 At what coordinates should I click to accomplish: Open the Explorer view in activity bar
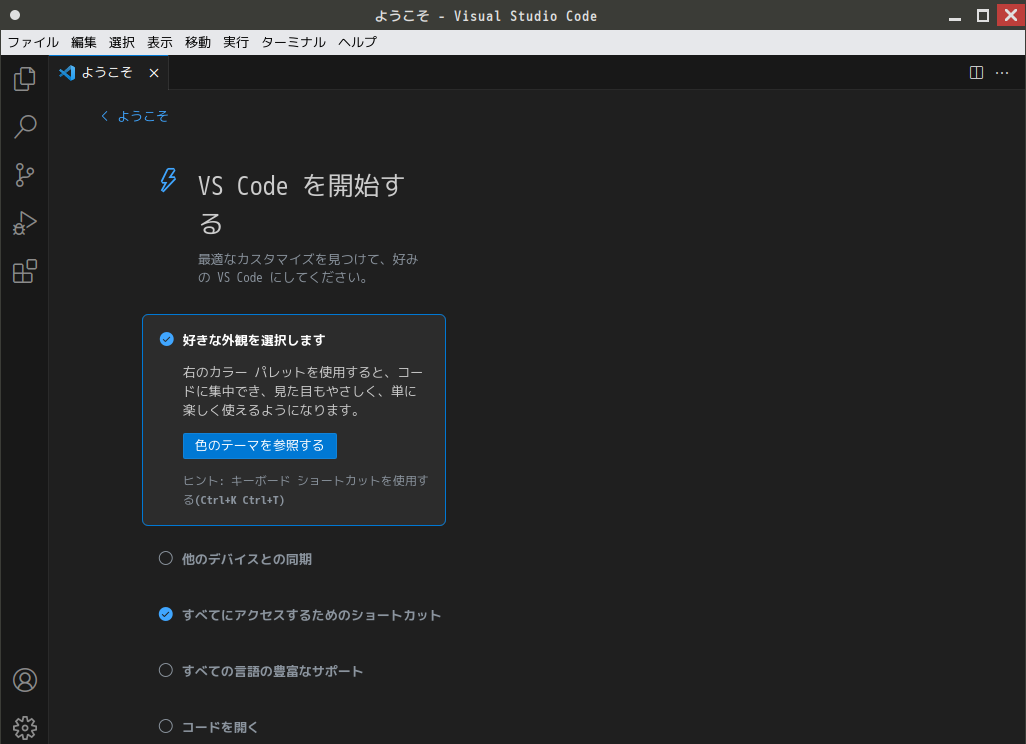[24, 79]
